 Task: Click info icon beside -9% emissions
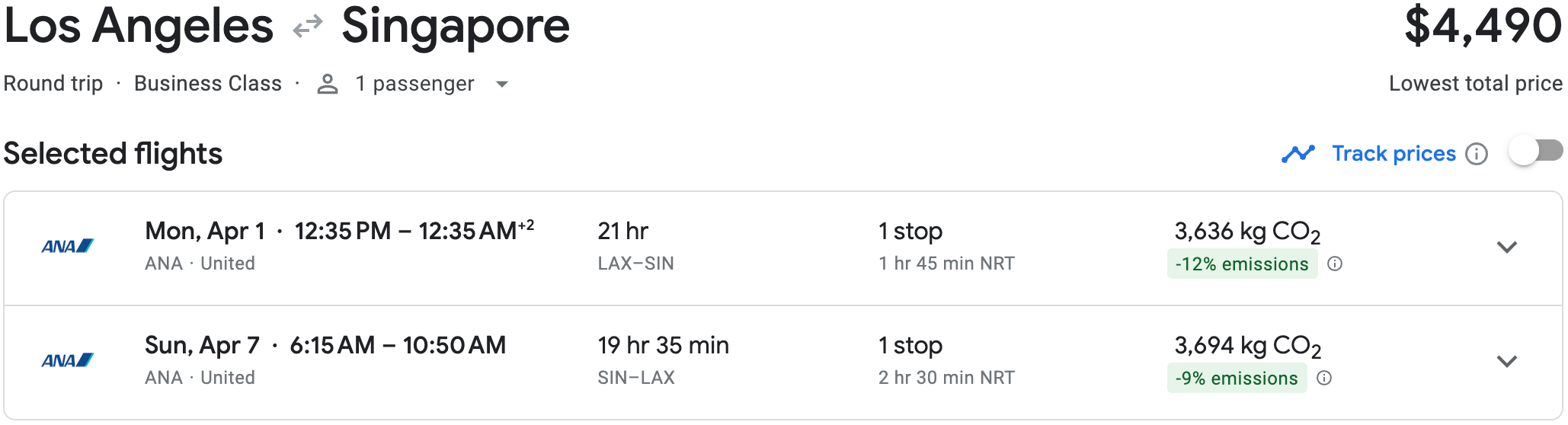pos(1324,378)
